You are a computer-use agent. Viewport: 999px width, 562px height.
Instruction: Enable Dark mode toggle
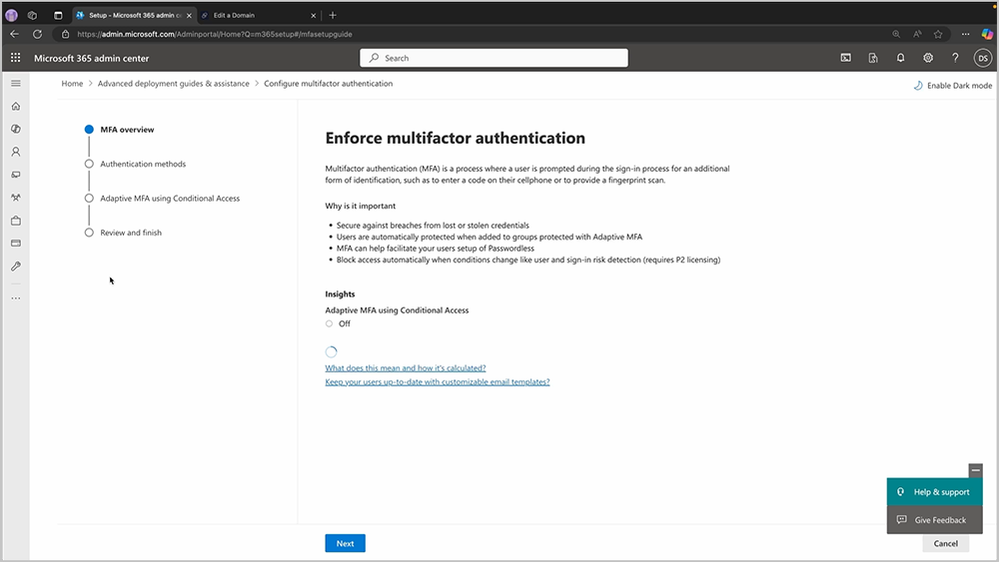952,85
